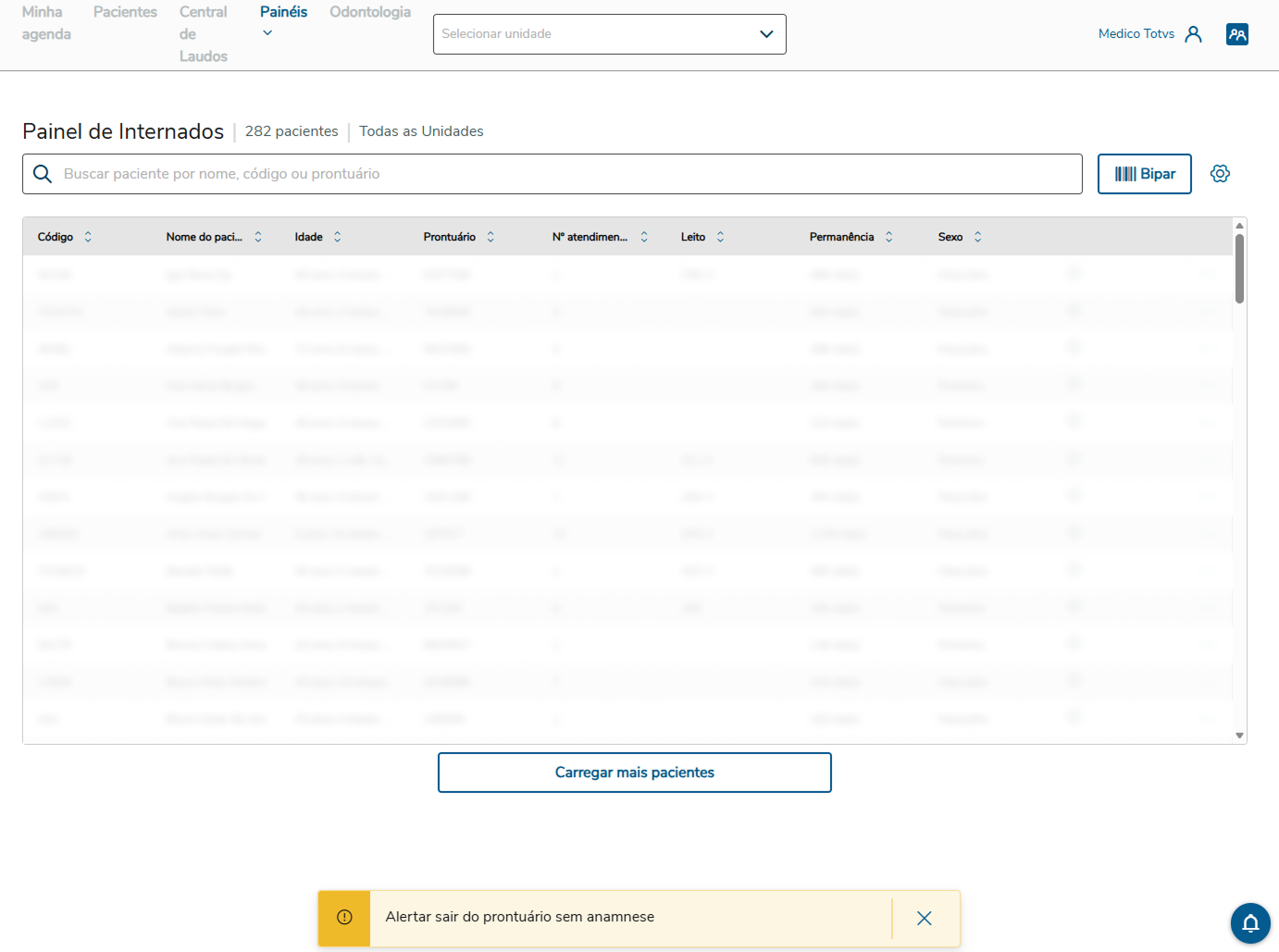Click the table scrollbar thumb
Viewport: 1279px width, 952px height.
pos(1239,268)
